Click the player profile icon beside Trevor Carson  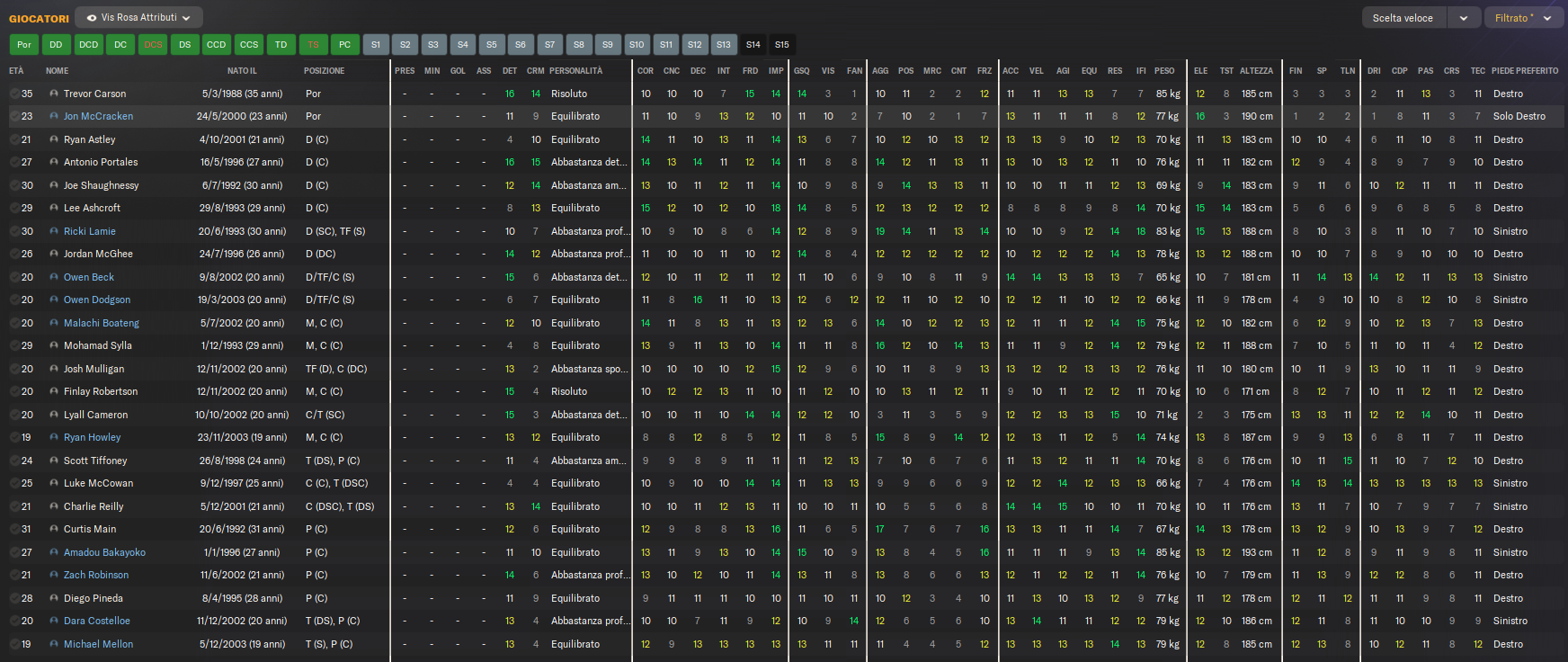(54, 94)
